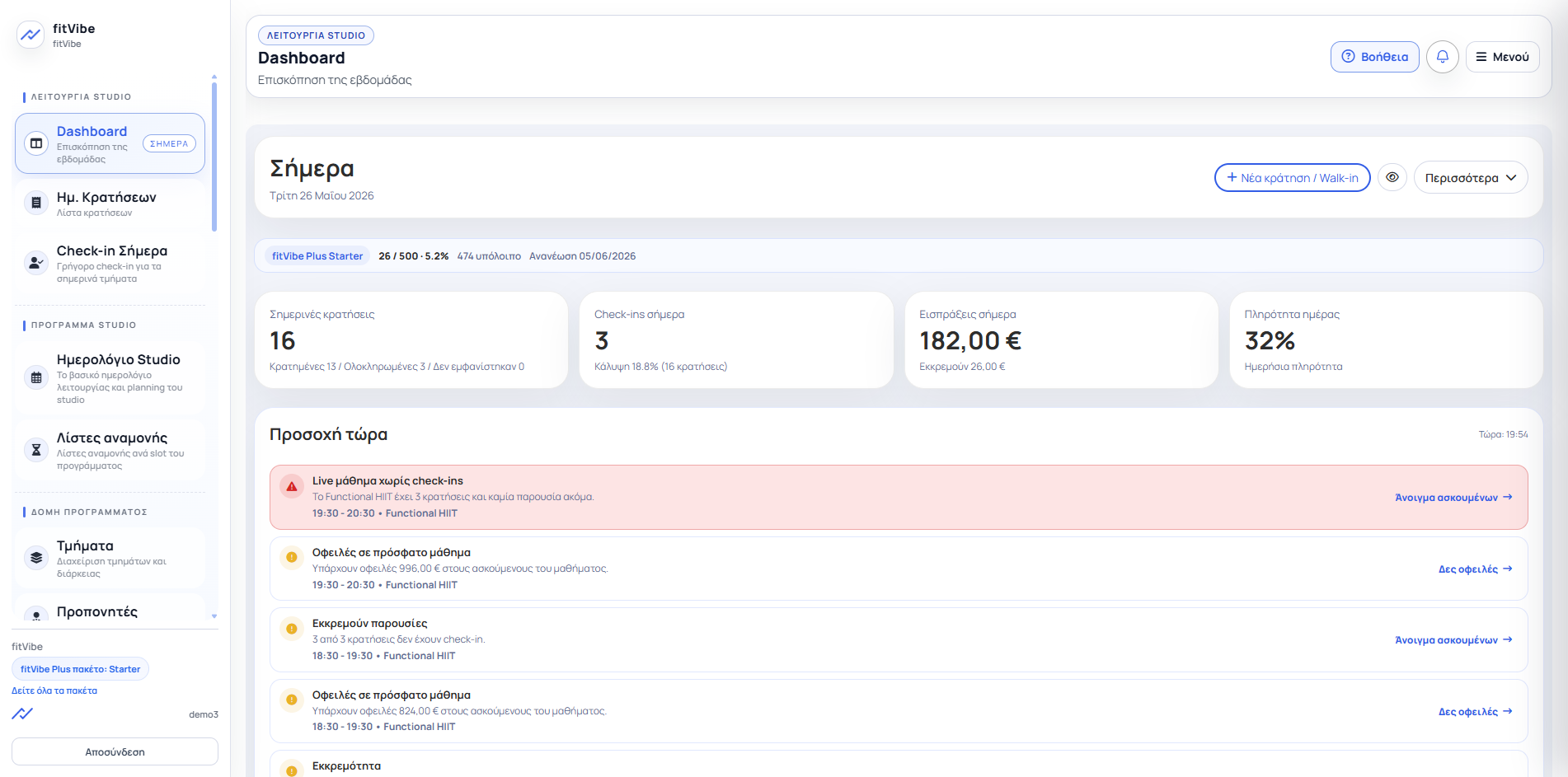Click fitVibe Plus πακέτο: Starter chip
The height and width of the screenshot is (777, 1568).
(x=80, y=669)
